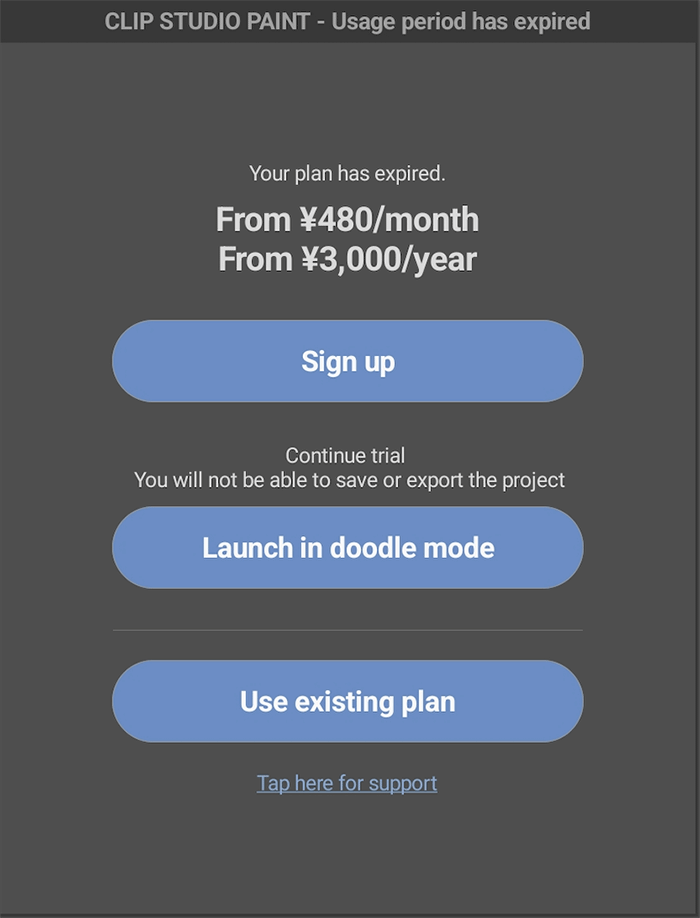This screenshot has height=918, width=700.
Task: Click the Sign up button
Action: tap(347, 361)
